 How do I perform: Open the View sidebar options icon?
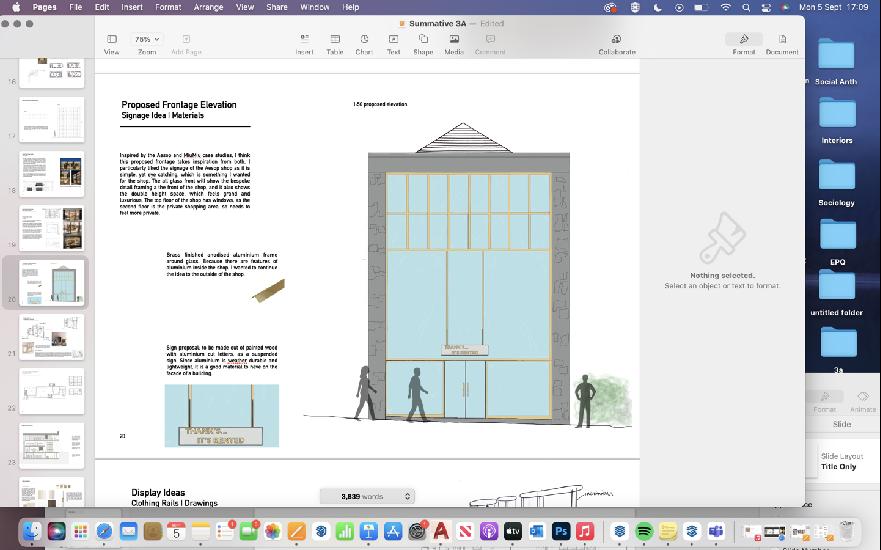pos(112,39)
